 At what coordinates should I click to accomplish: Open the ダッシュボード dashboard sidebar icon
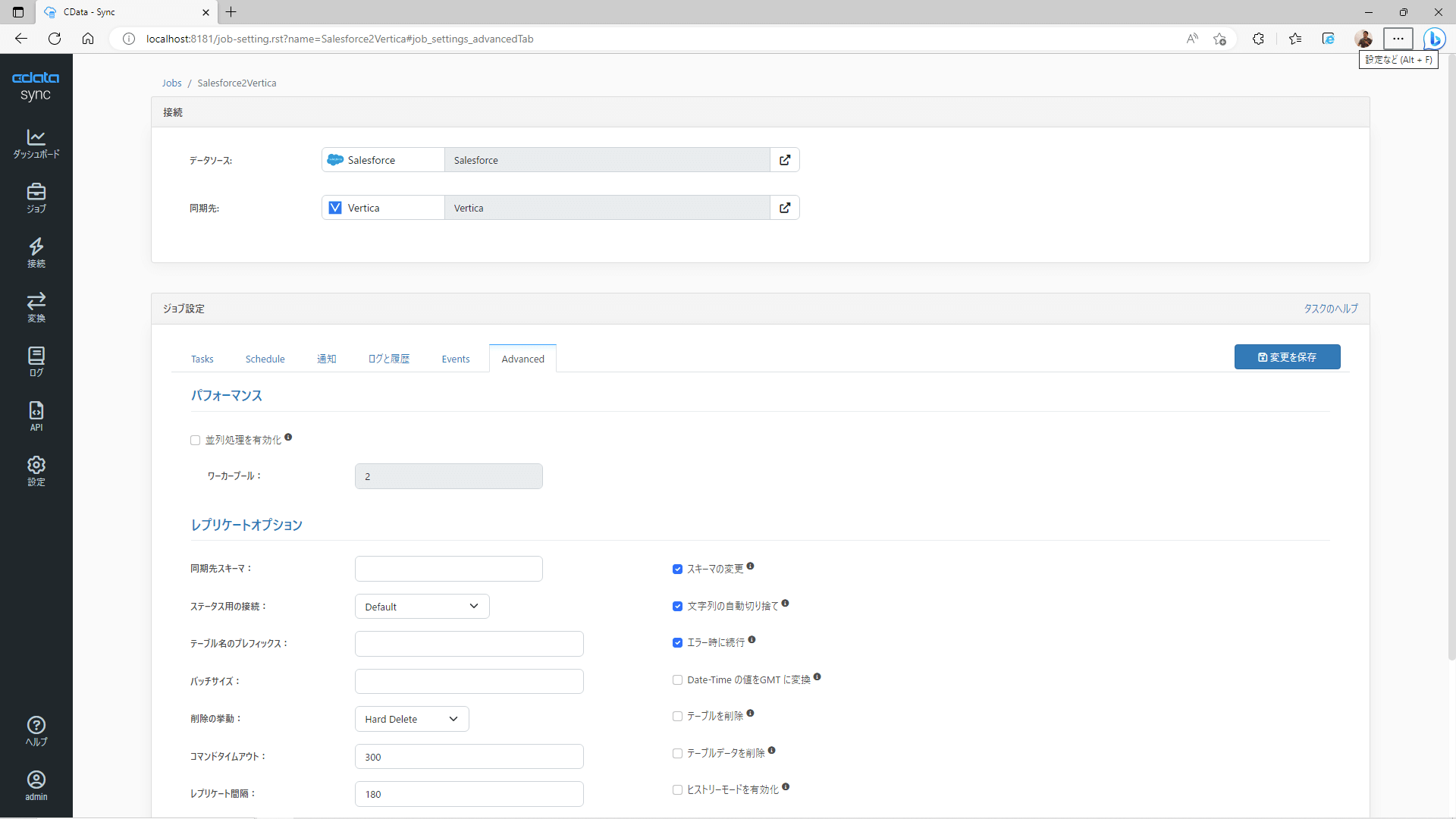coord(36,143)
